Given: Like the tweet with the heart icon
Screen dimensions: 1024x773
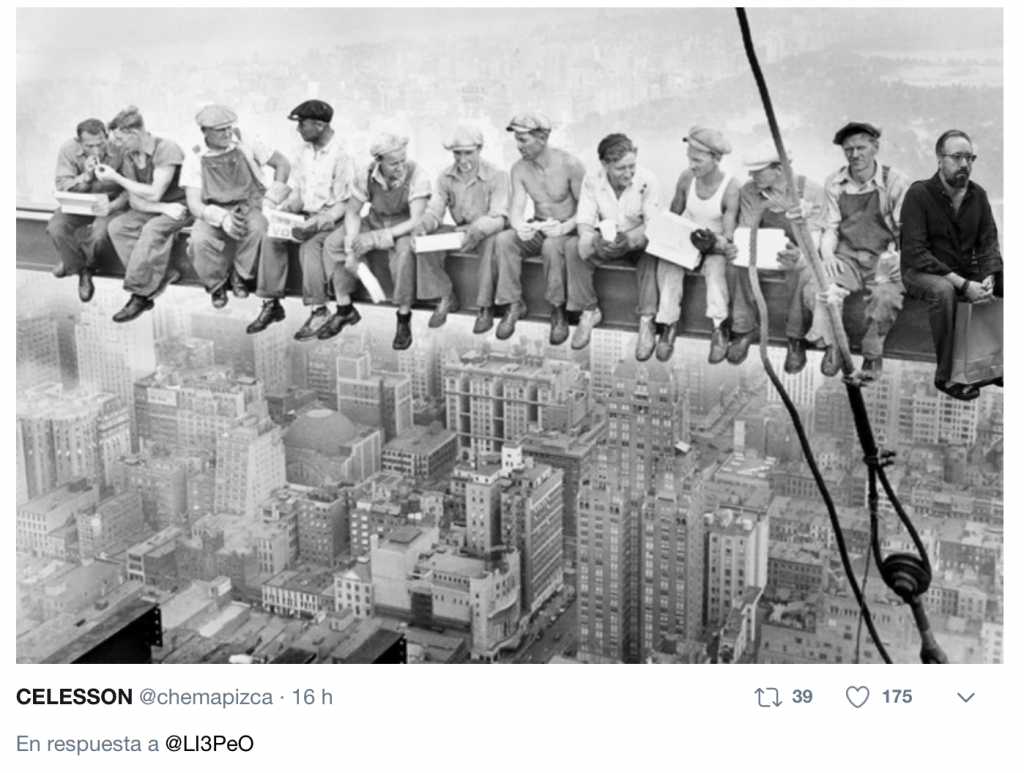Looking at the screenshot, I should click(x=857, y=697).
